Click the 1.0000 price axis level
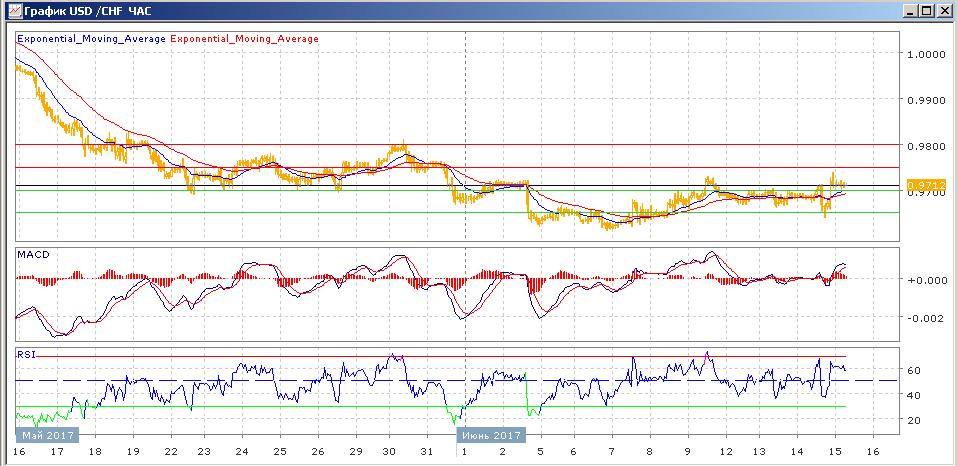The width and height of the screenshot is (957, 466). [926, 54]
